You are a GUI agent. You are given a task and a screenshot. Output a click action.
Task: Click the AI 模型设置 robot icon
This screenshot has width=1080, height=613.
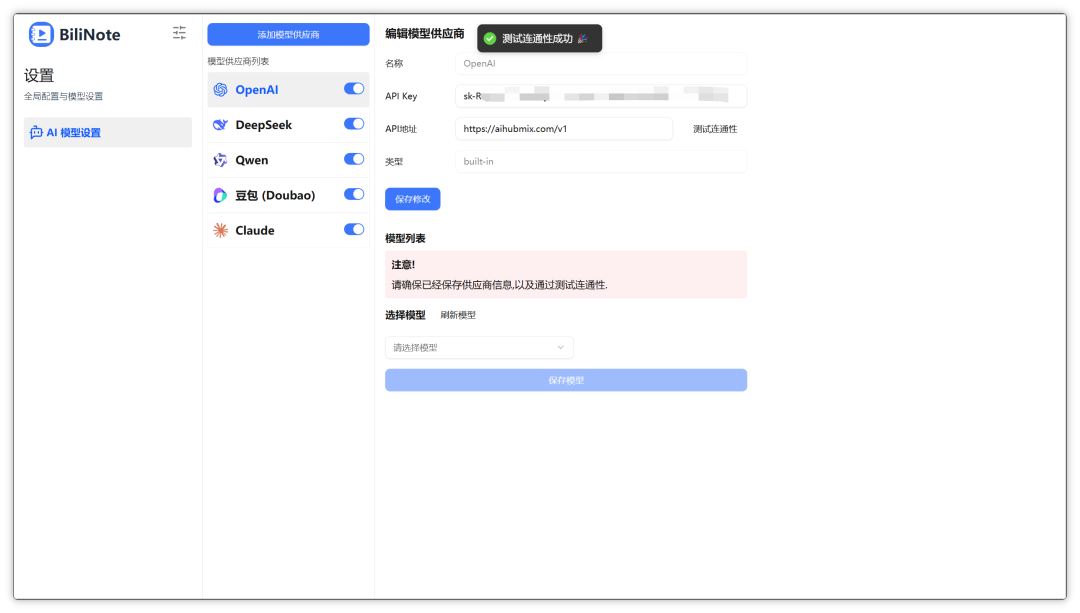tap(37, 132)
